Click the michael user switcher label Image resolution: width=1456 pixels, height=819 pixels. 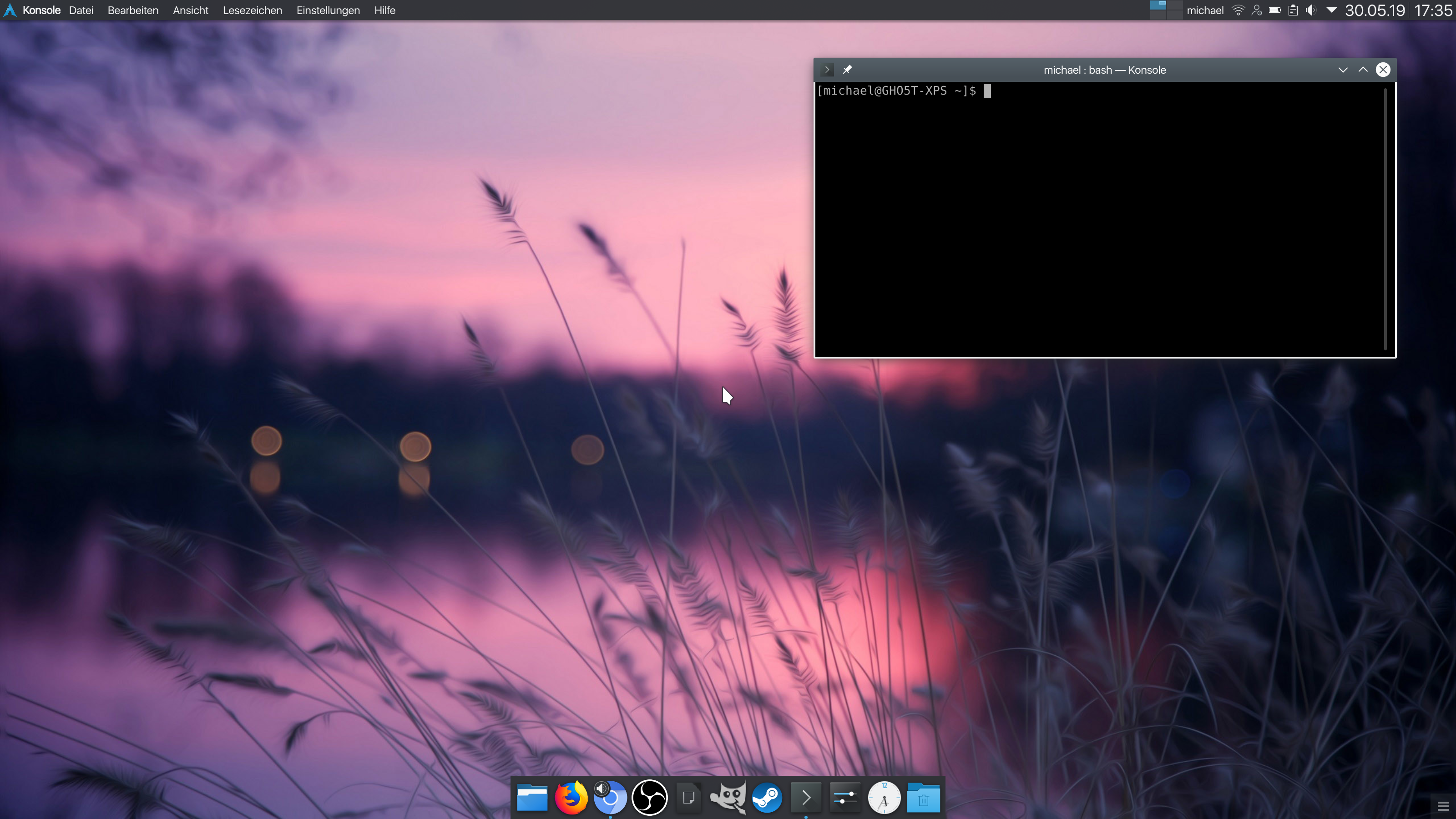tap(1204, 10)
